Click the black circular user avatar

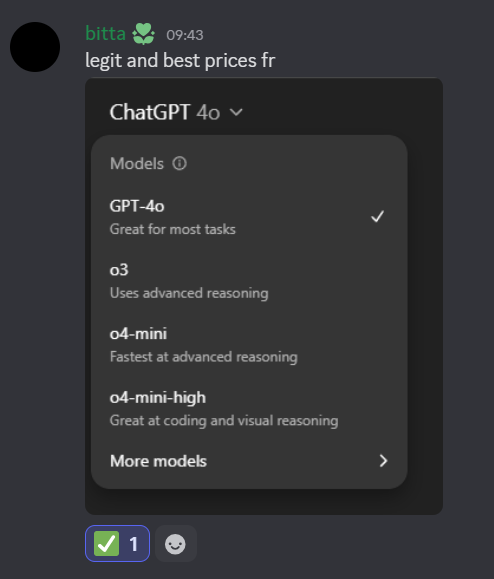pyautogui.click(x=35, y=47)
